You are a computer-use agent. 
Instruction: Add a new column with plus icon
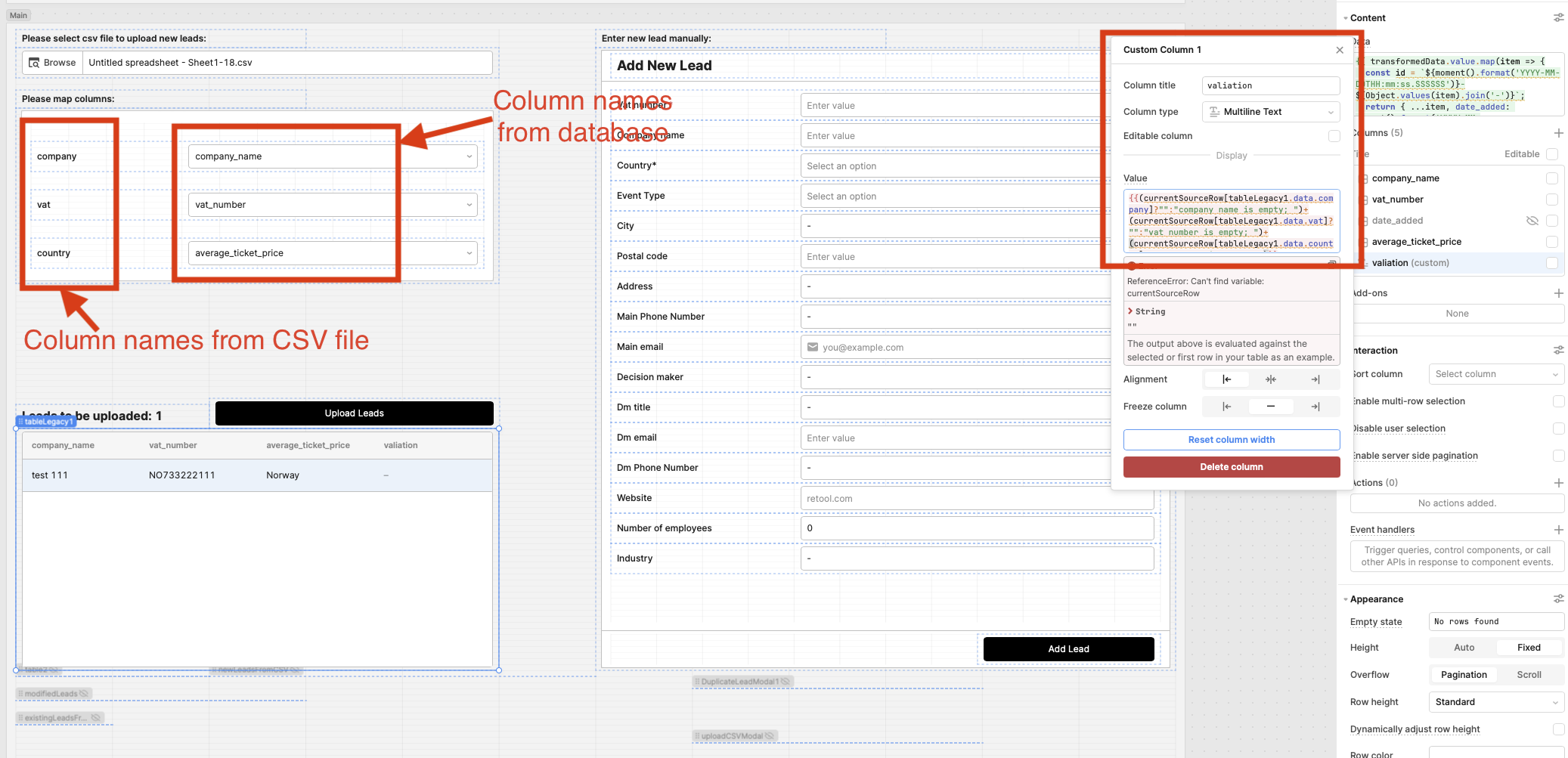tap(1558, 133)
